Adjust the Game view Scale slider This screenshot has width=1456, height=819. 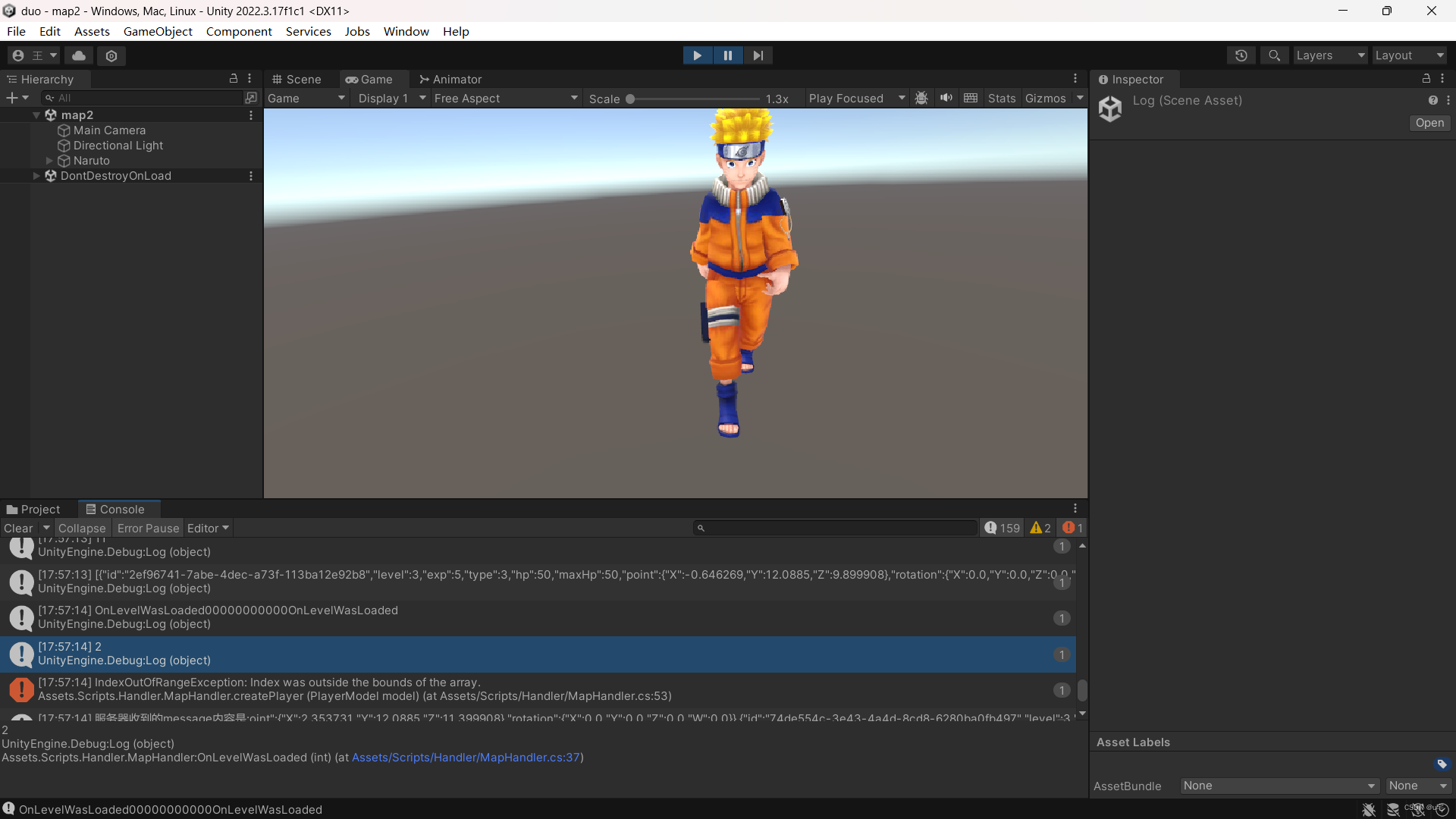pyautogui.click(x=632, y=98)
